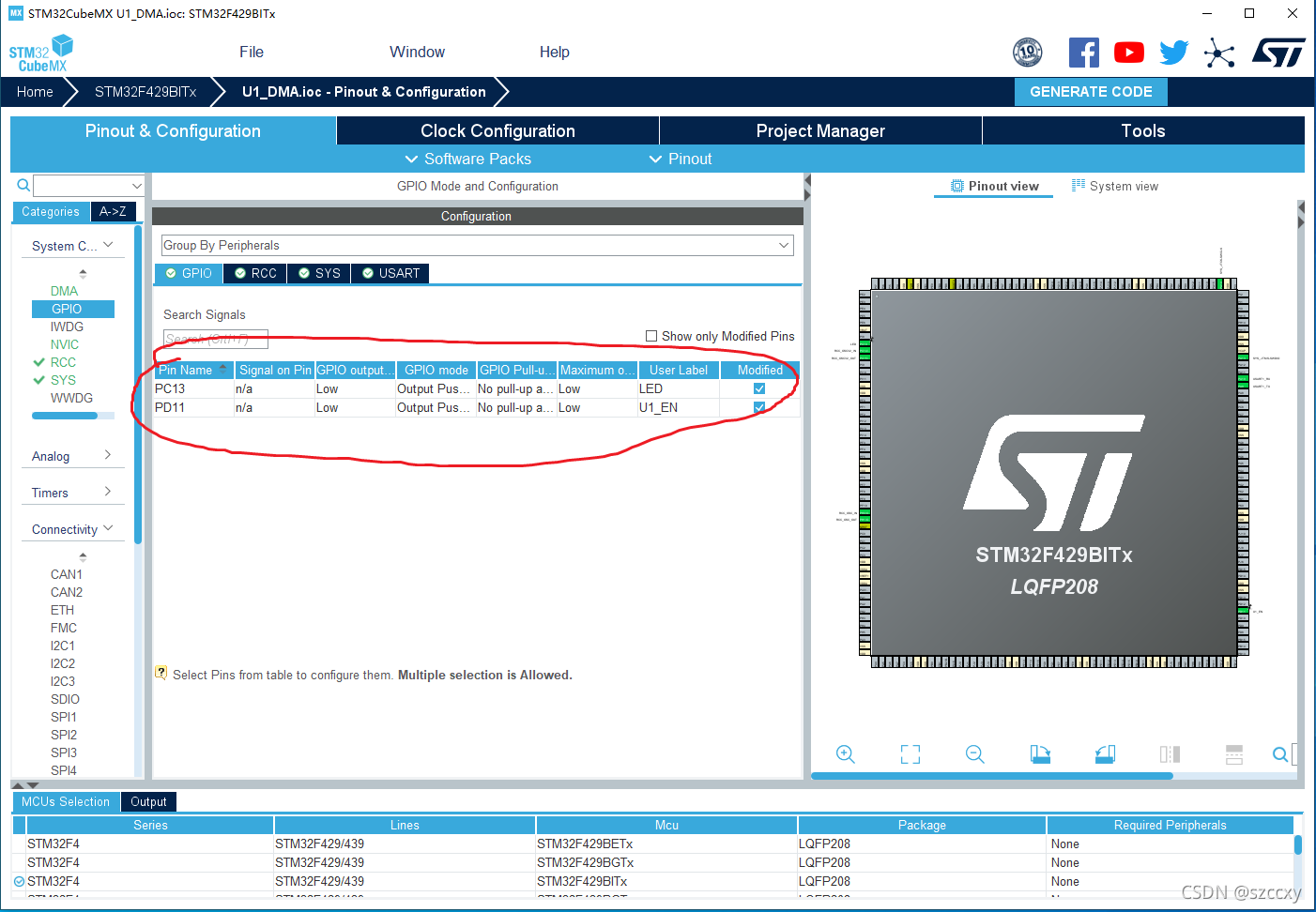Viewport: 1316px width, 912px height.
Task: Click the help question mark icon
Action: (x=161, y=673)
